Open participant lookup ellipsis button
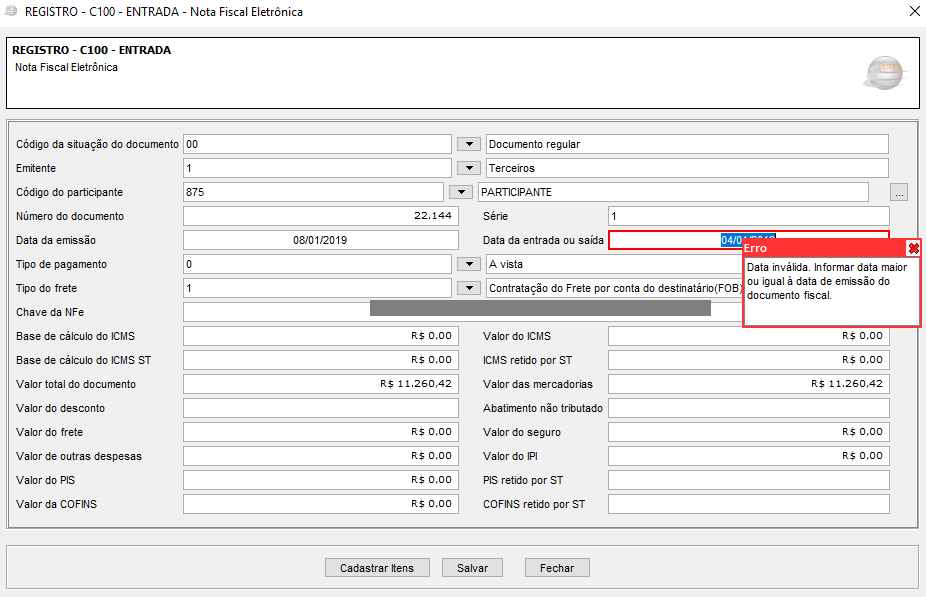This screenshot has width=926, height=597. pyautogui.click(x=899, y=192)
